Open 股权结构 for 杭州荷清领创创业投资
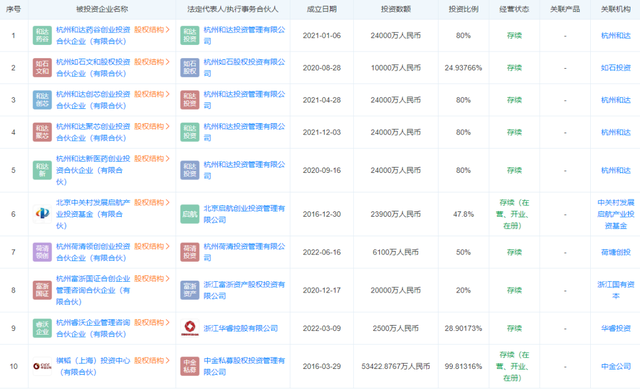The height and width of the screenshot is (389, 640). [152, 247]
